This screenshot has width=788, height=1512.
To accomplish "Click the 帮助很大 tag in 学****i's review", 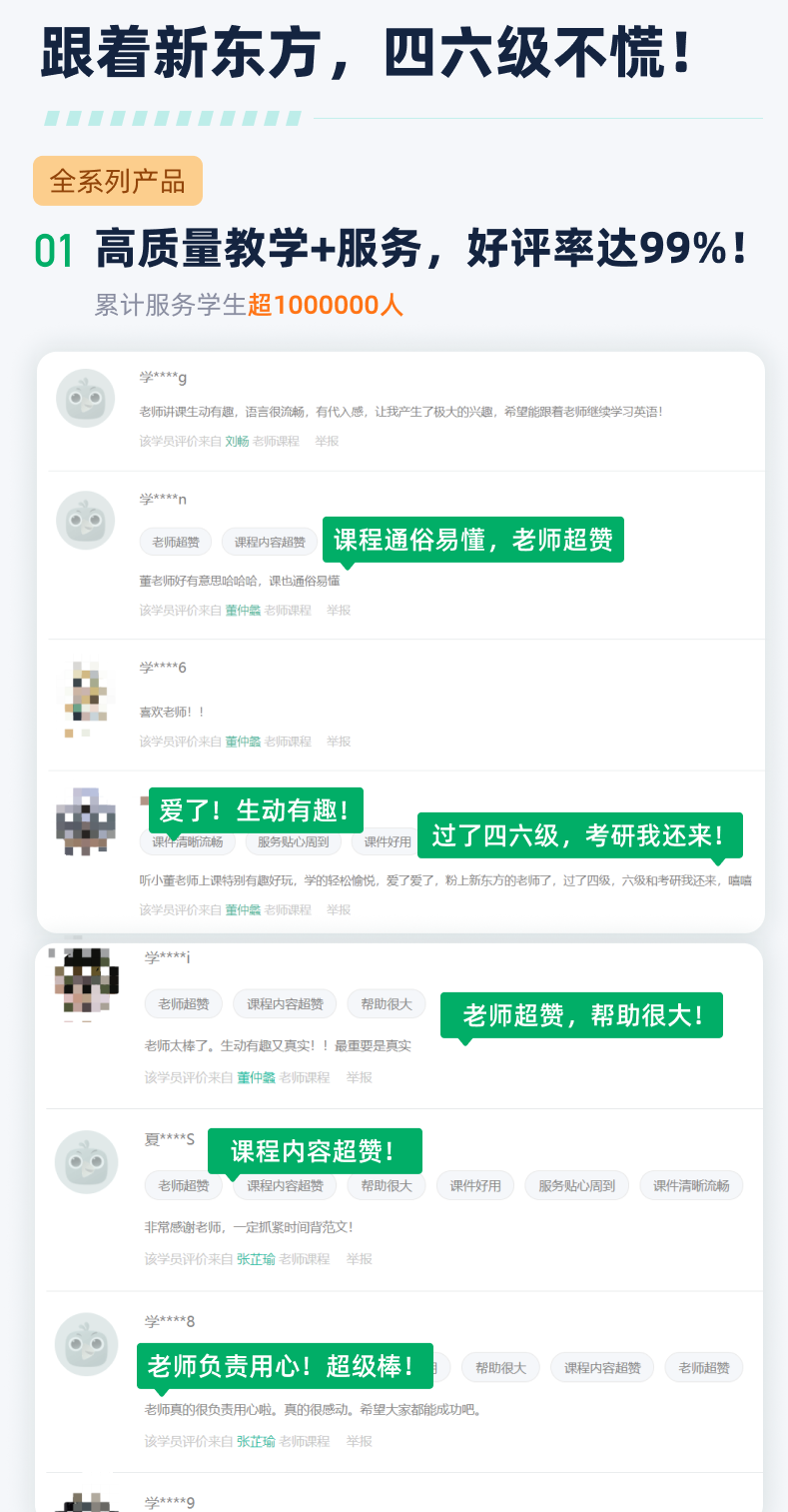I will tap(387, 1004).
